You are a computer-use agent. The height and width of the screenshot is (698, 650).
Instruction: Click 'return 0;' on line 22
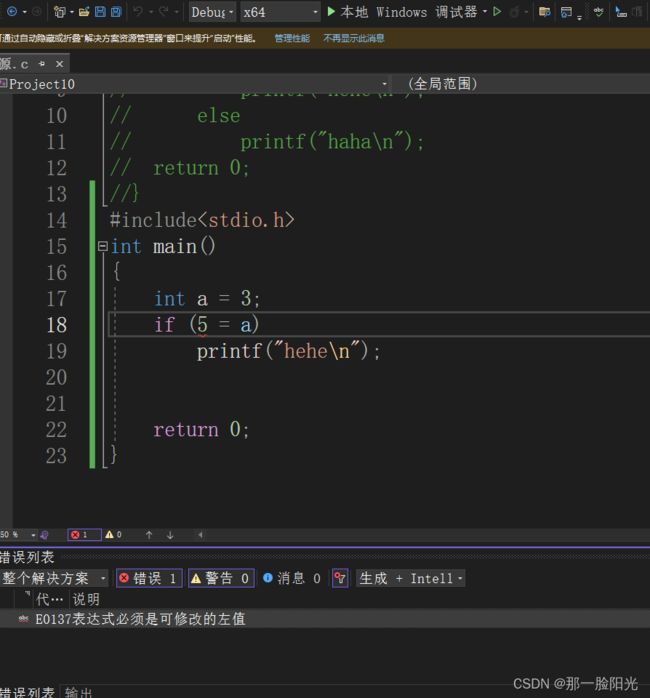point(201,430)
